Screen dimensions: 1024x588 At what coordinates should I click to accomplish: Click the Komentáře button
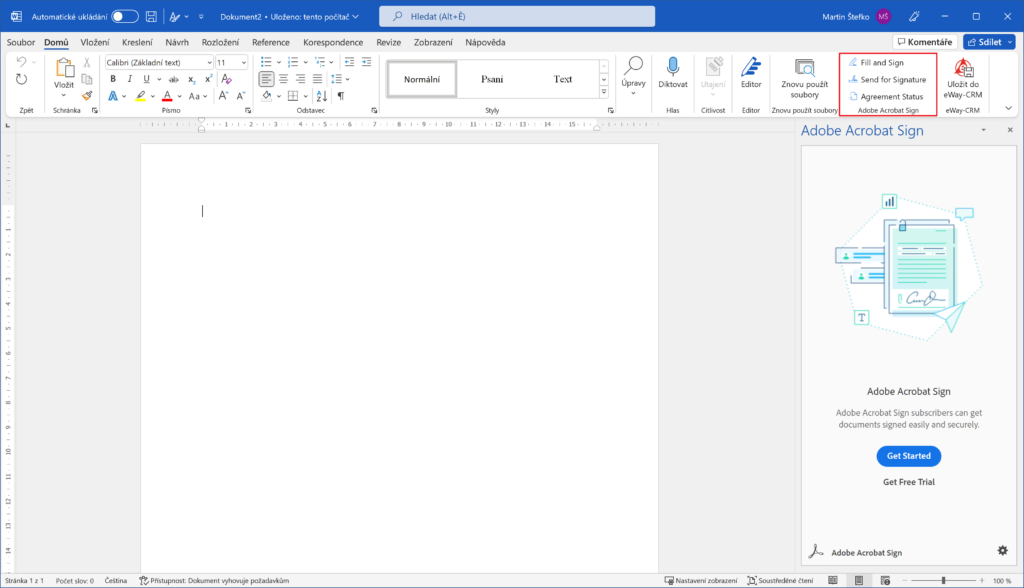click(925, 42)
